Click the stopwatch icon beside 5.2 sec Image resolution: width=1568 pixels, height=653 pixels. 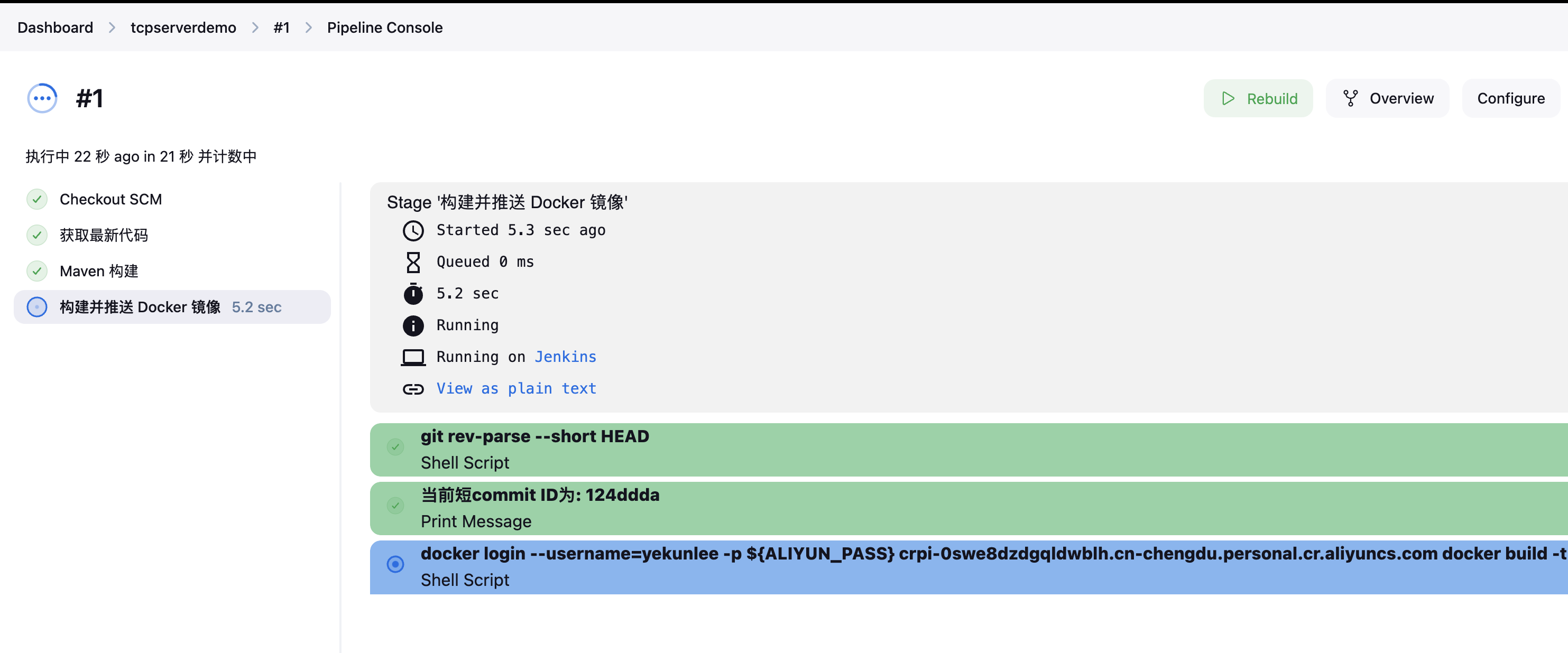pos(413,294)
